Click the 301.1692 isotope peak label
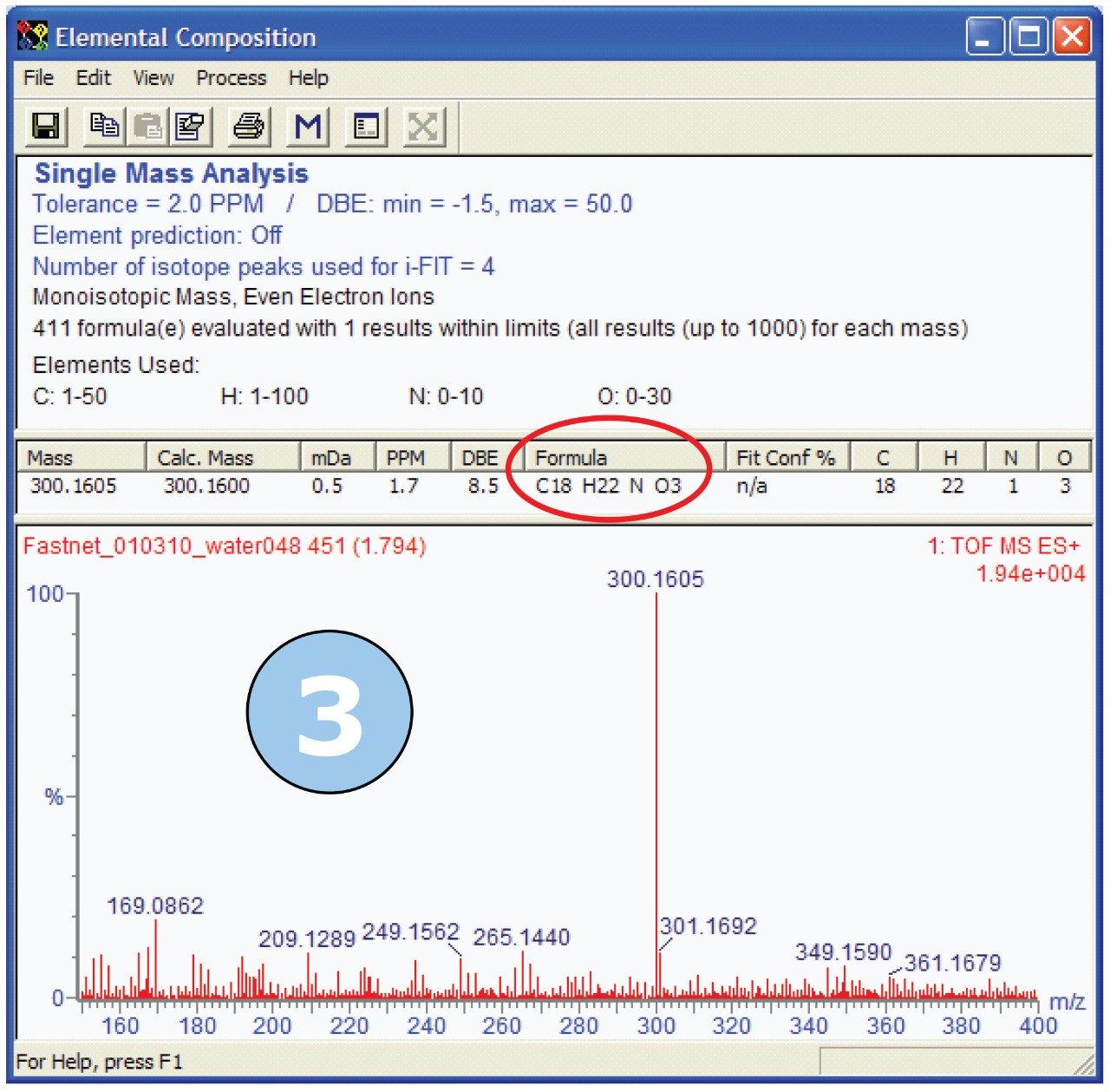1110x1092 pixels. click(x=708, y=925)
